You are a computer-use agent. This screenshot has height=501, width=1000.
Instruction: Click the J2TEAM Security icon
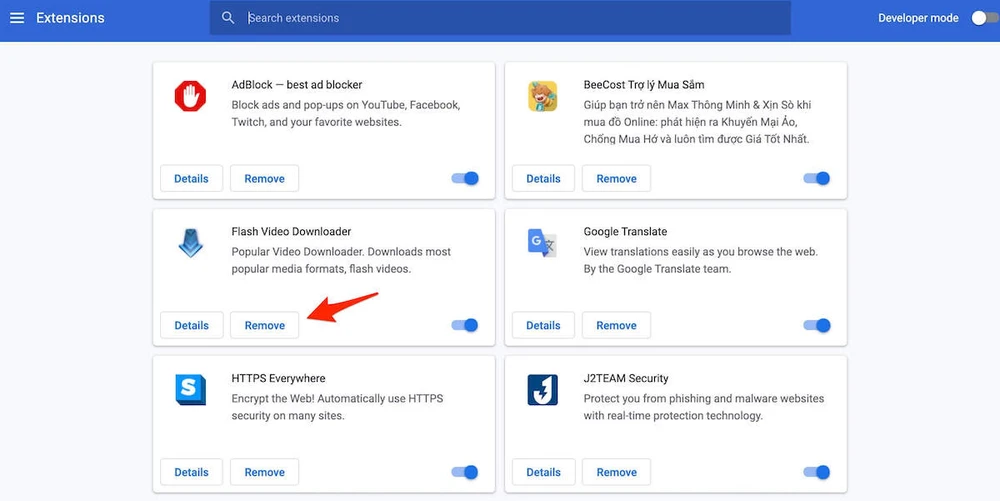(542, 389)
